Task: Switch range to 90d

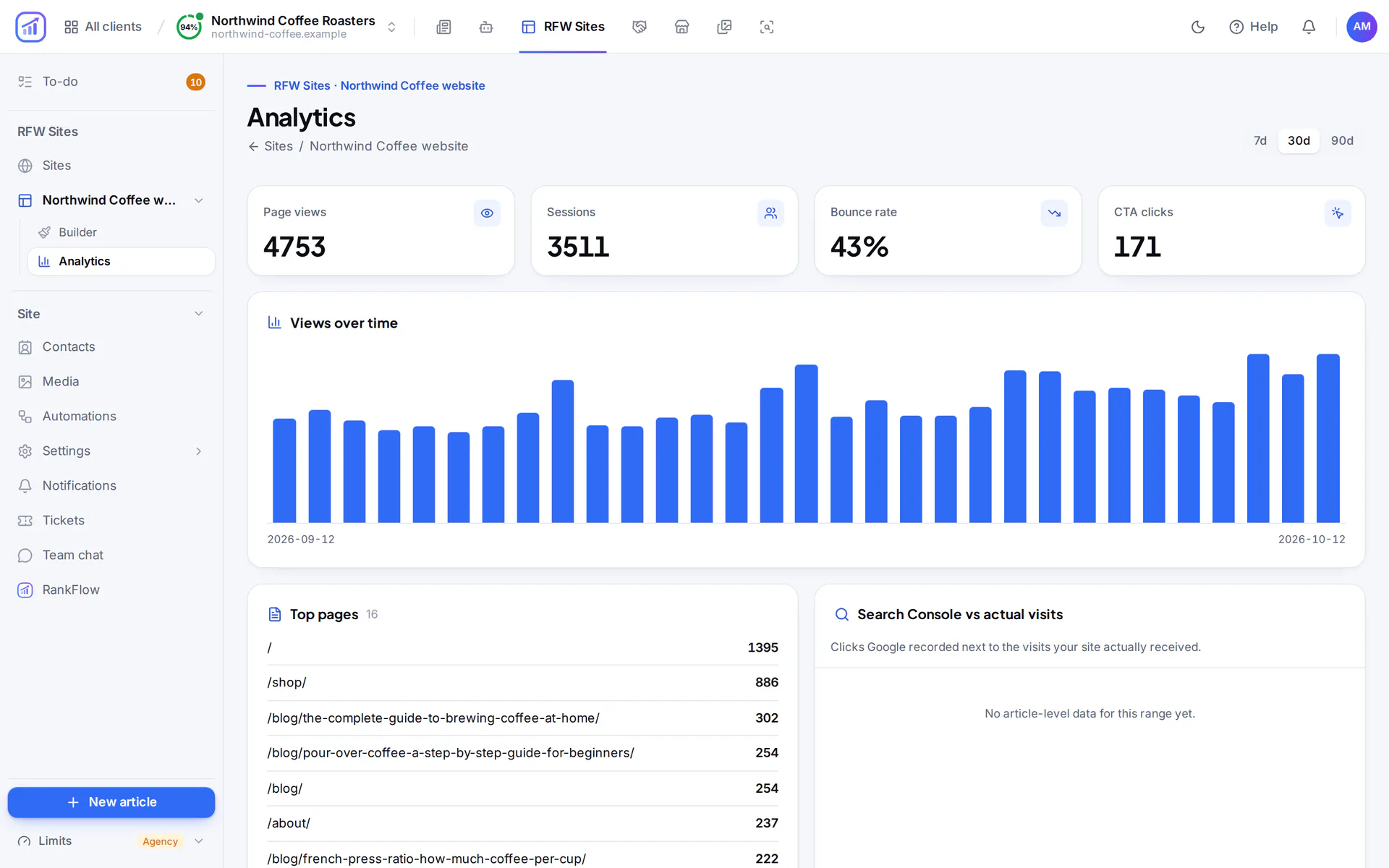Action: pos(1342,140)
